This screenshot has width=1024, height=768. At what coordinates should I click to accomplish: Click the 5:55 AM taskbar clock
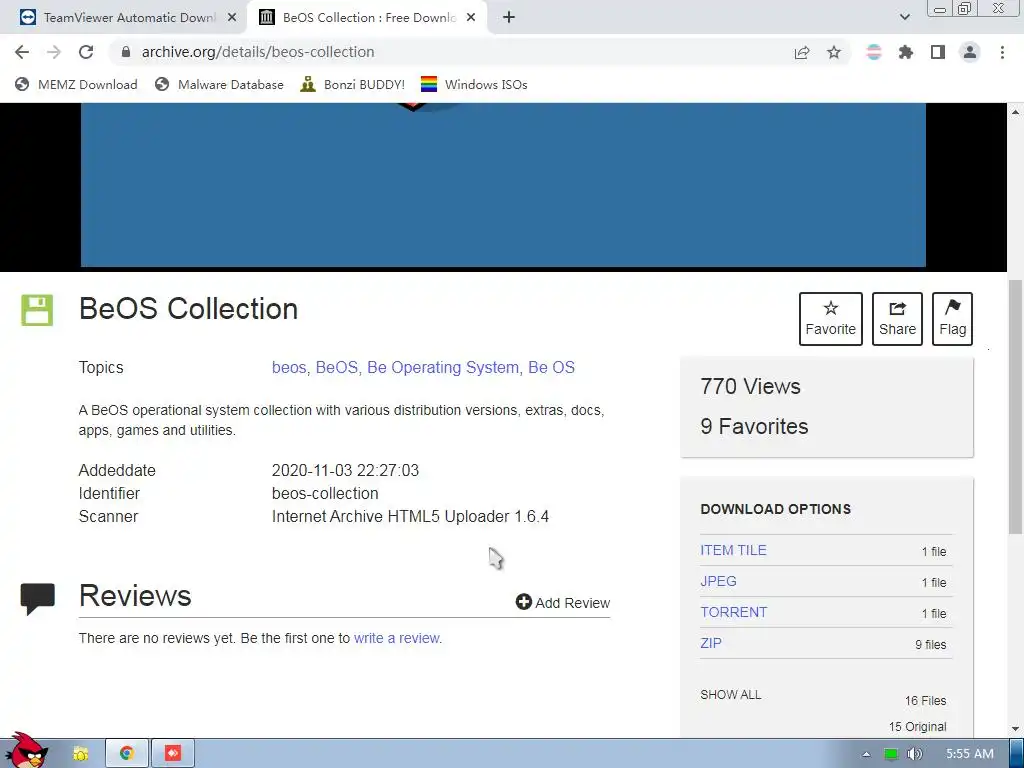970,754
